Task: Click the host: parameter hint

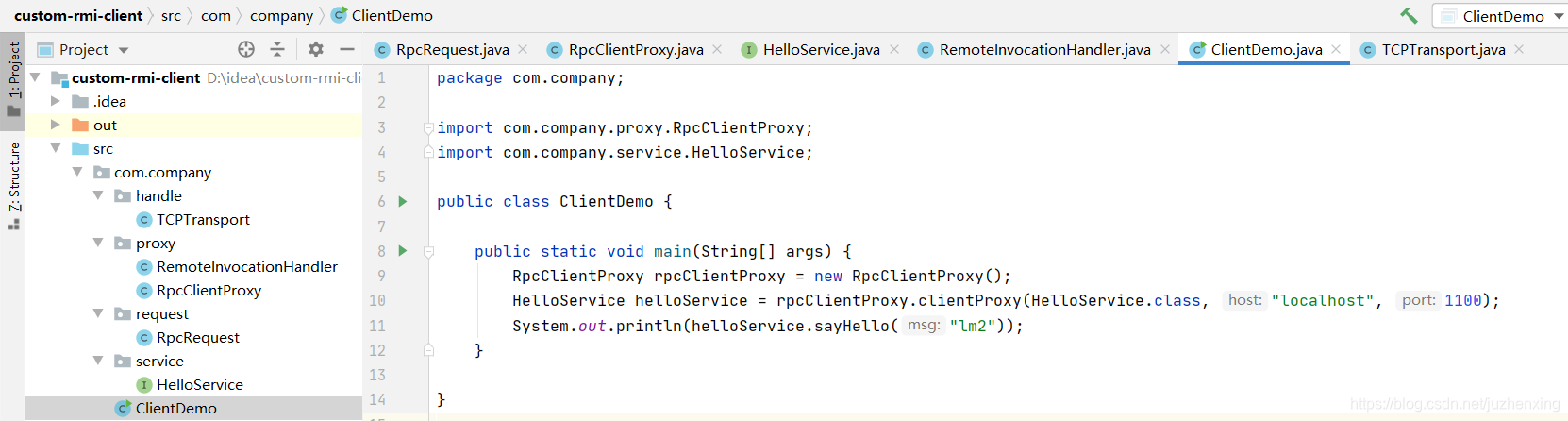Action: [1244, 300]
